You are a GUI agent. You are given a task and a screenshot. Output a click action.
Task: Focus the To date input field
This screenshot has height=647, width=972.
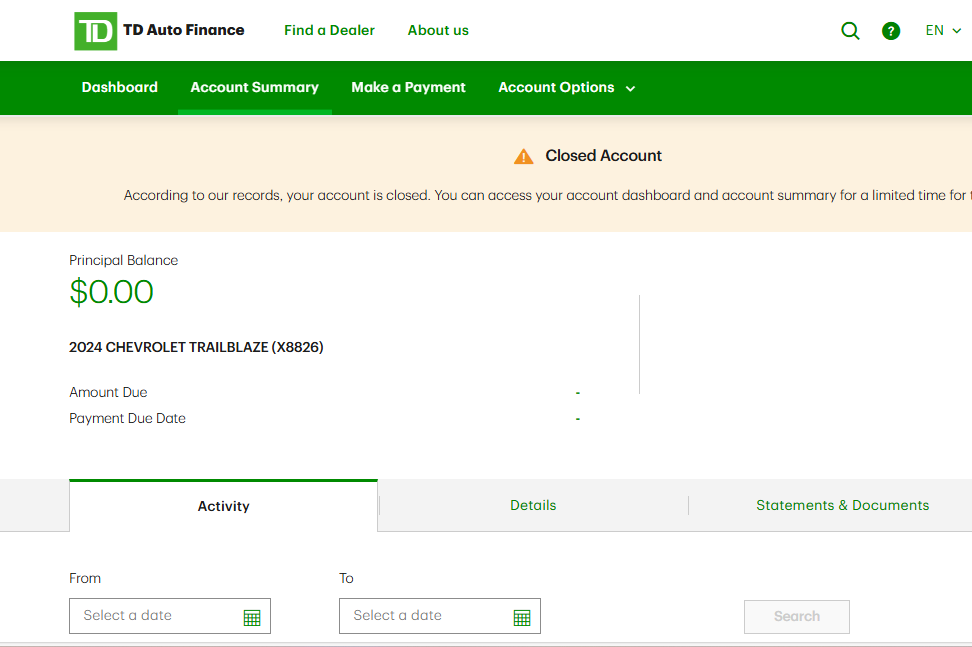(x=440, y=616)
